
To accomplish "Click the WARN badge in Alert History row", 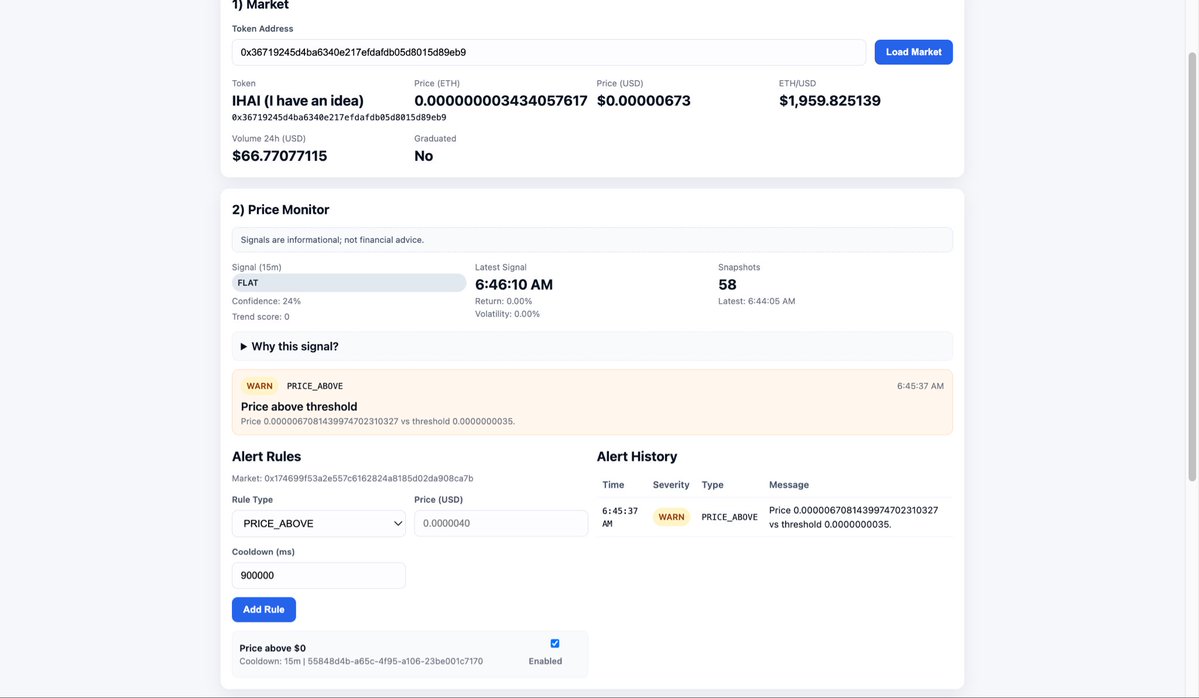I will (x=671, y=517).
